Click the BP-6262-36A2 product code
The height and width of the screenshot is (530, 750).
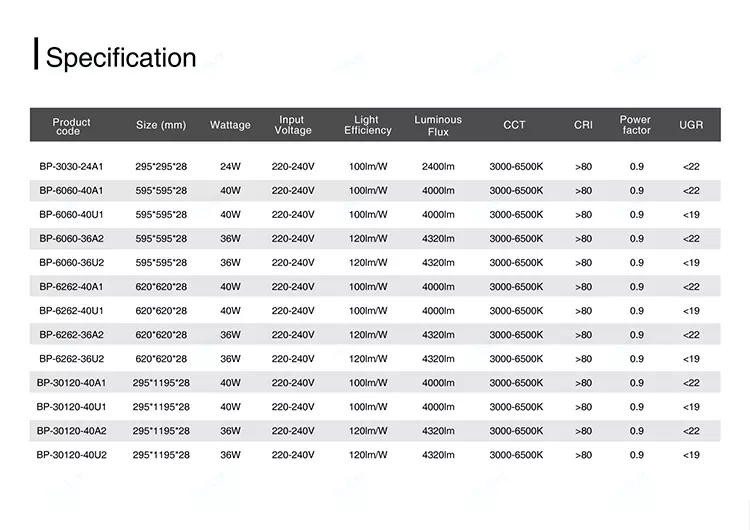tap(71, 335)
